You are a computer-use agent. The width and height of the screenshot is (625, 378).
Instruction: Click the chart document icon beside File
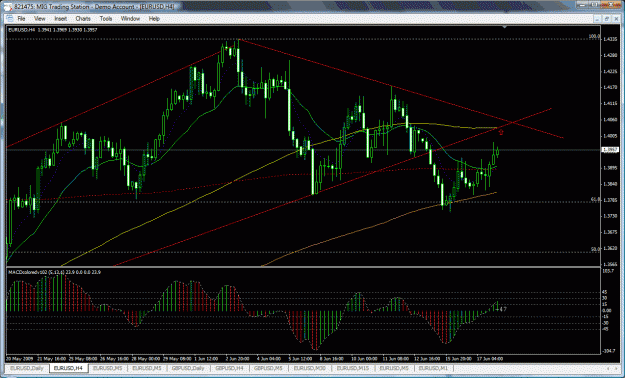[9, 19]
